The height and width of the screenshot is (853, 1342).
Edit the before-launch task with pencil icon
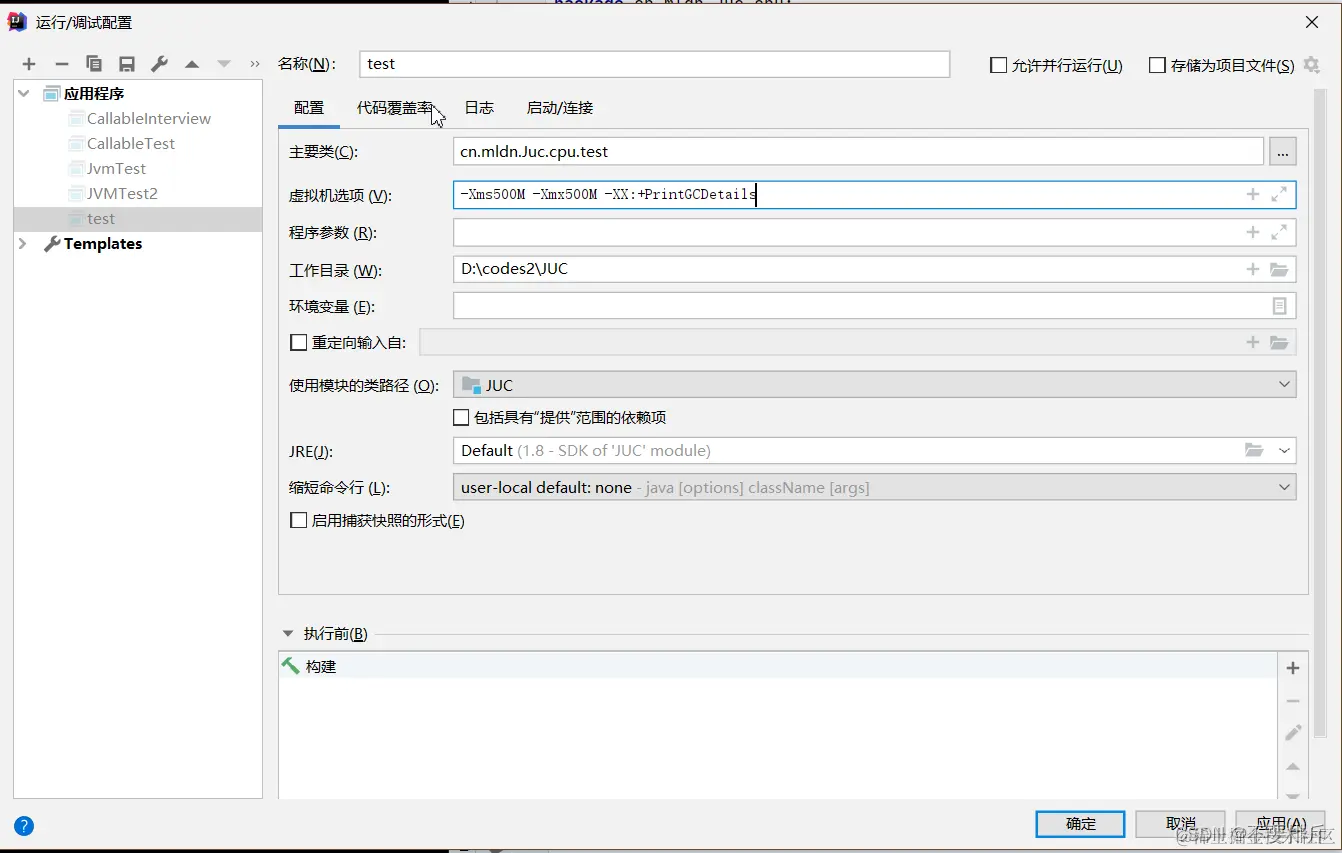[1293, 733]
